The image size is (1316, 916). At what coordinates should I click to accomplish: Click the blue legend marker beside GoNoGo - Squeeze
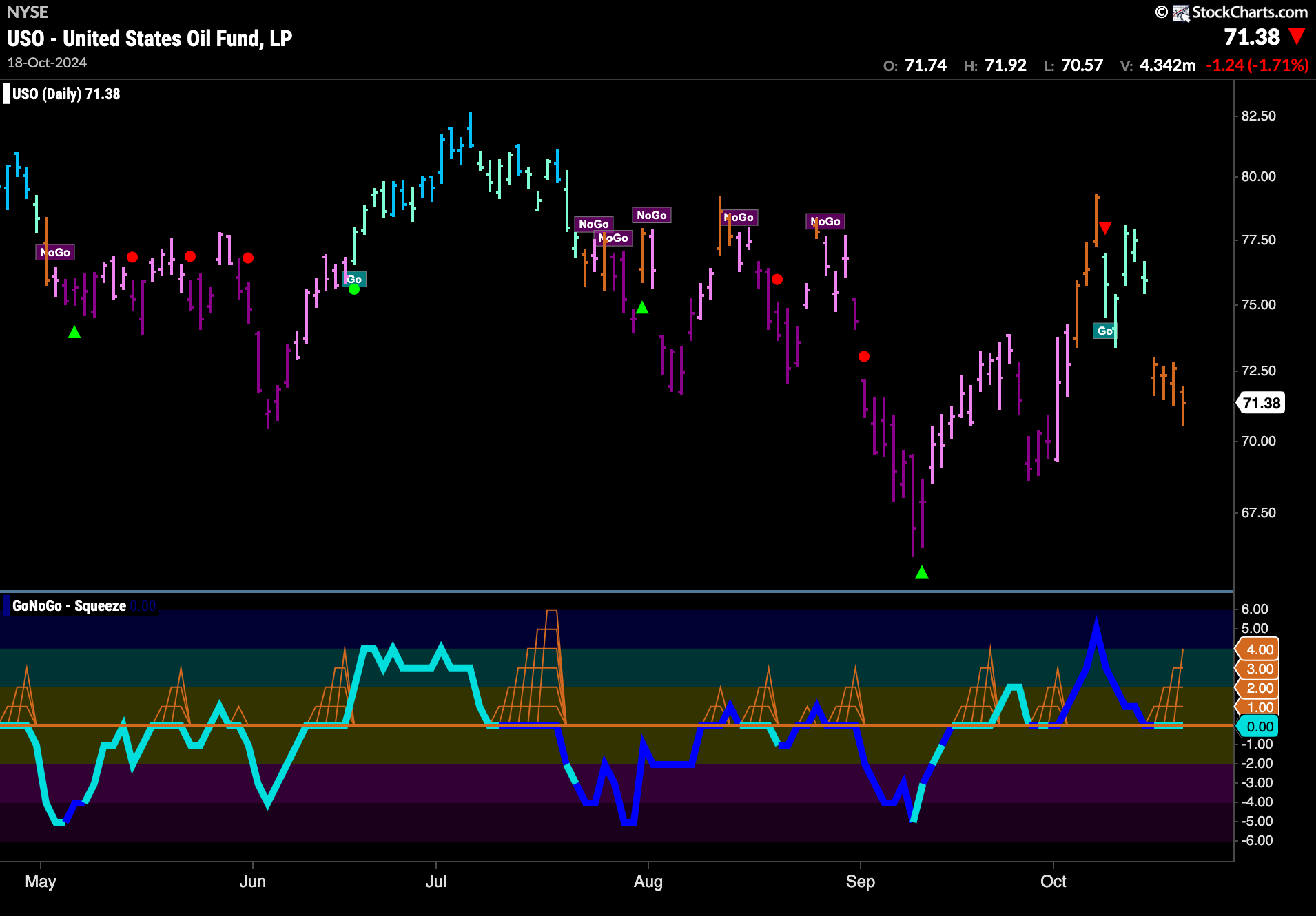[6, 605]
